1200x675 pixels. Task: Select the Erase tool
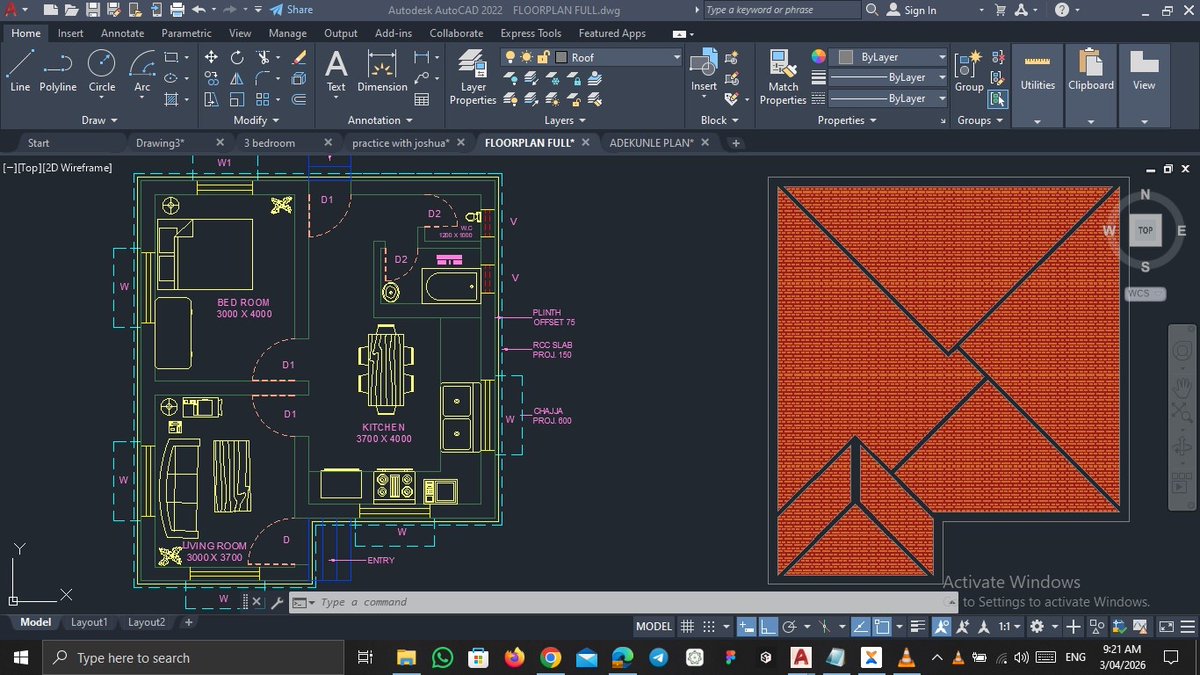click(x=298, y=57)
